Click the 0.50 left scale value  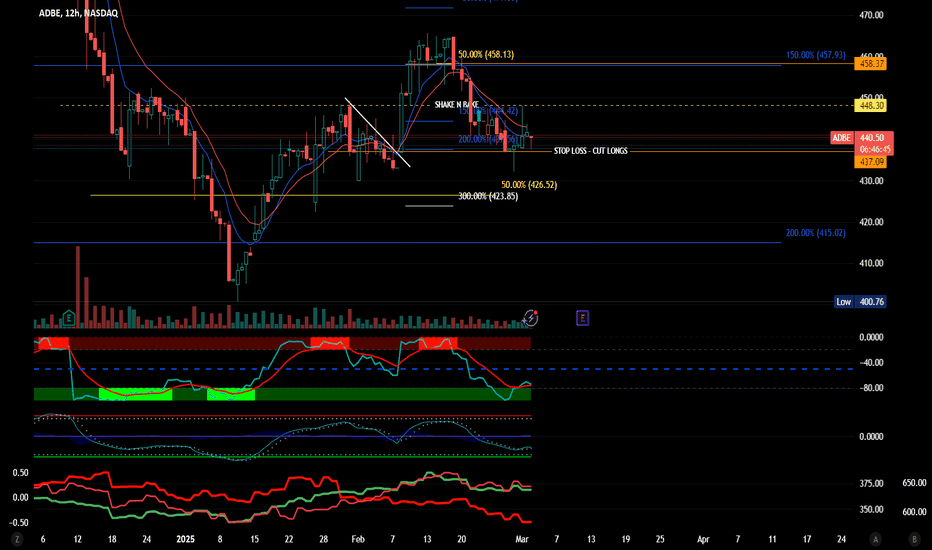point(20,473)
